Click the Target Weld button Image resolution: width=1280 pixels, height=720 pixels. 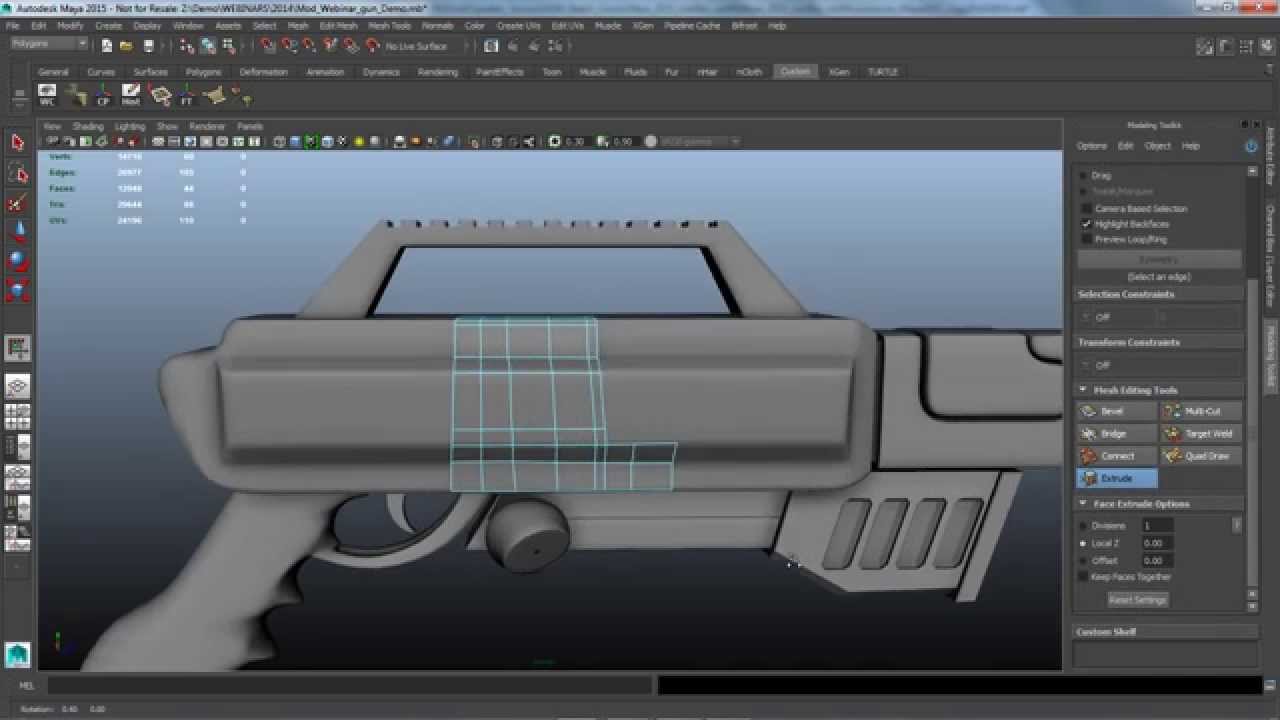coord(1201,433)
